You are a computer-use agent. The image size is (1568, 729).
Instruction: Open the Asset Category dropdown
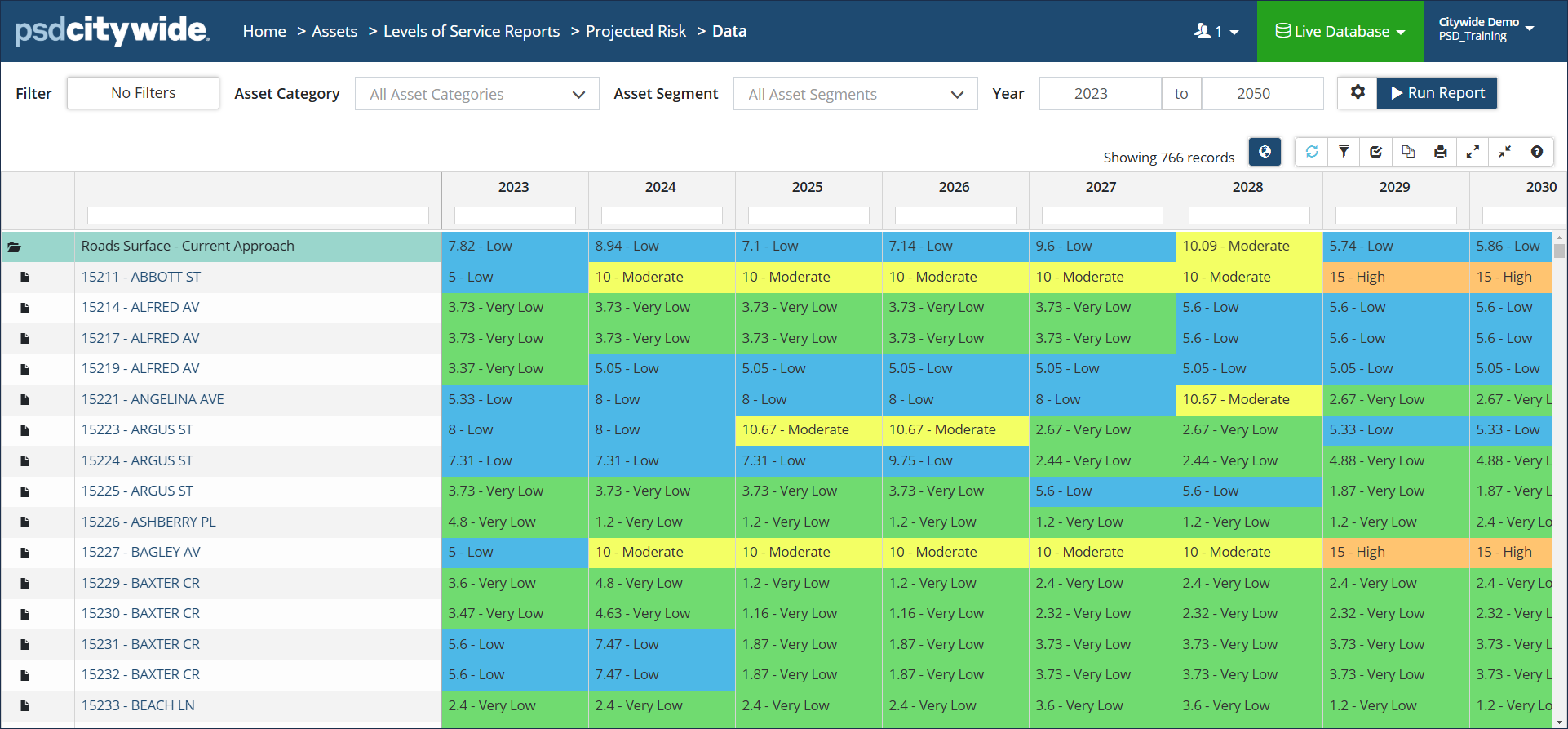click(x=477, y=94)
